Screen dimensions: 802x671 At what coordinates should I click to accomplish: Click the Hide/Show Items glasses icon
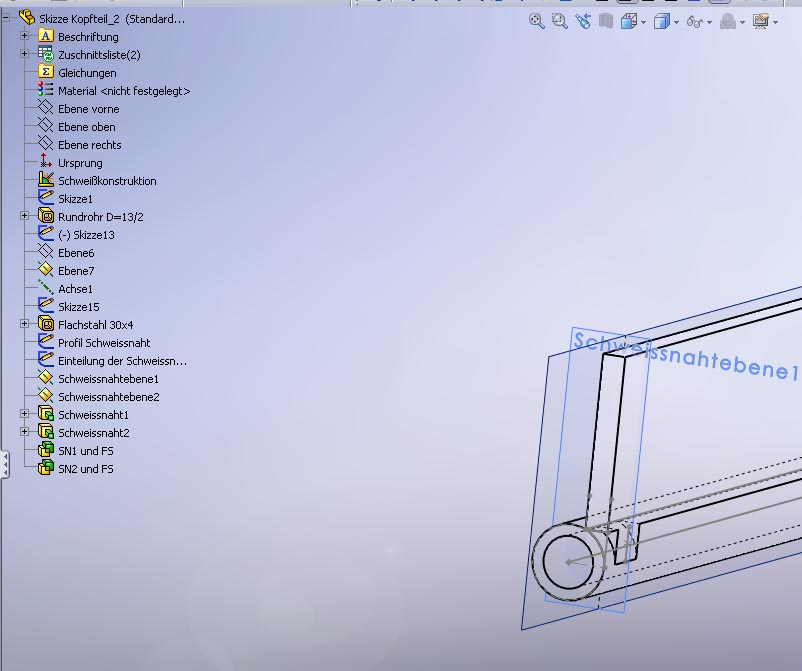(695, 21)
